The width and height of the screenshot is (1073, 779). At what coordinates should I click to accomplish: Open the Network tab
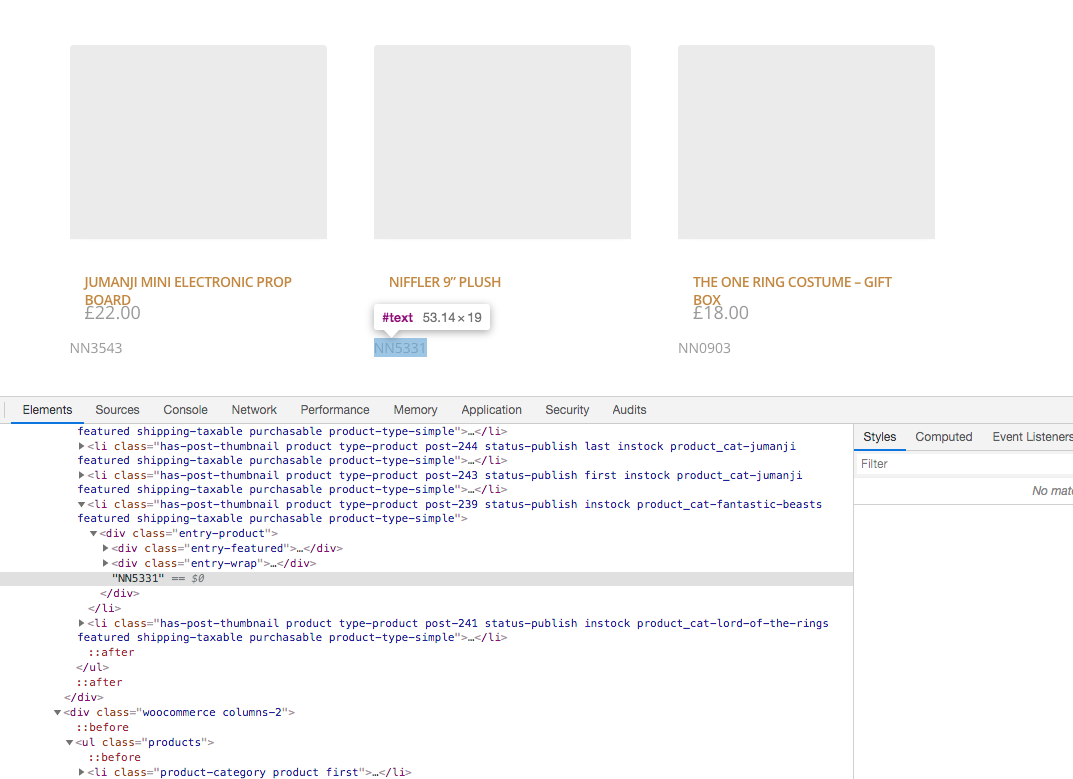(x=254, y=409)
